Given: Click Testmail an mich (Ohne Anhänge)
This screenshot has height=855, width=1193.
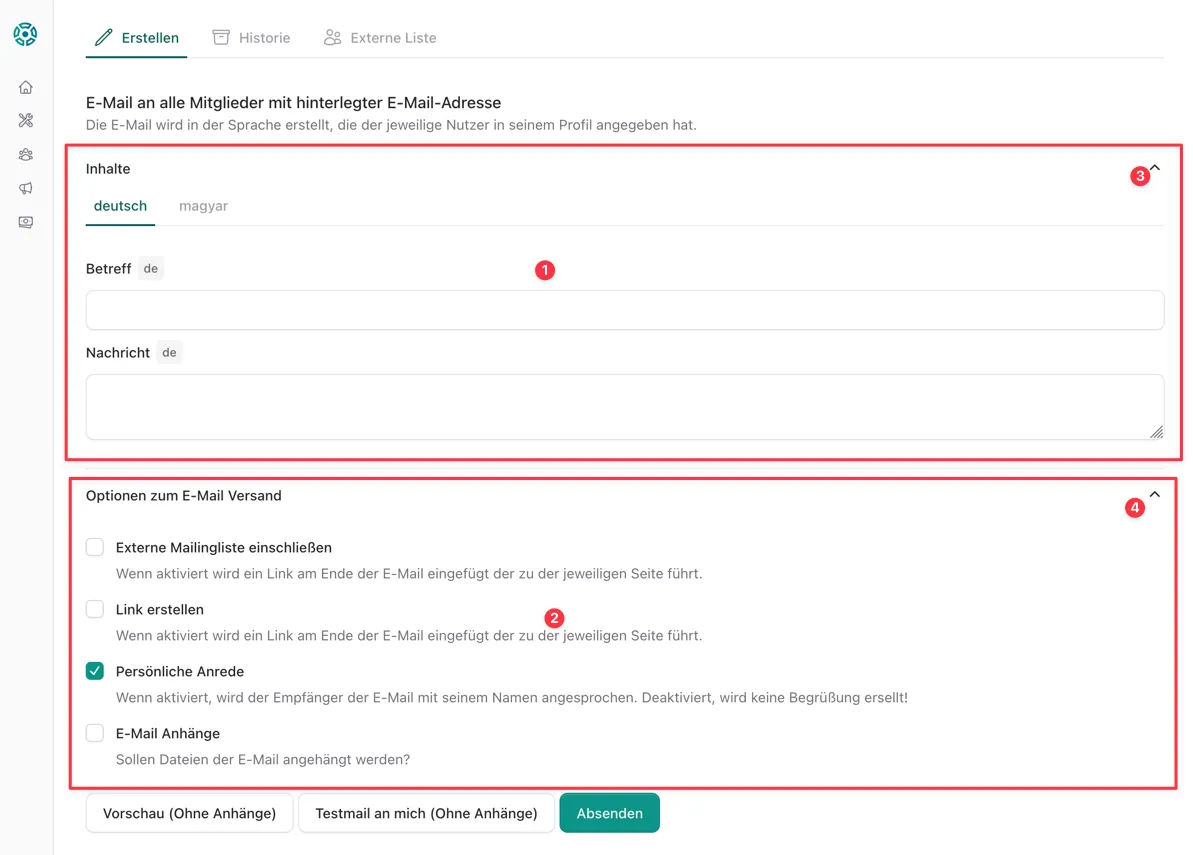Looking at the screenshot, I should coord(426,813).
